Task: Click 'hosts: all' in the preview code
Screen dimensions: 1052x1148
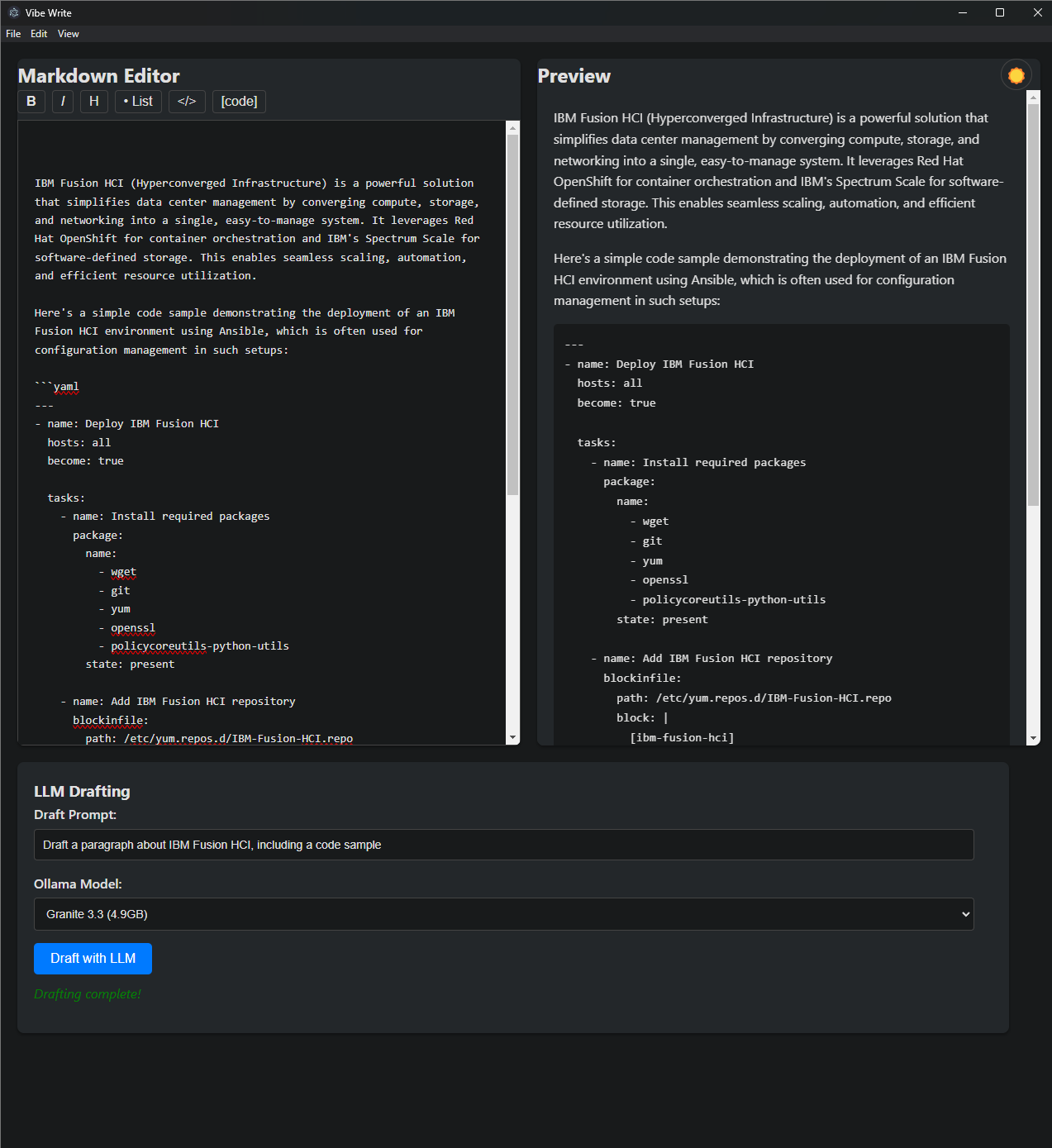Action: [610, 383]
